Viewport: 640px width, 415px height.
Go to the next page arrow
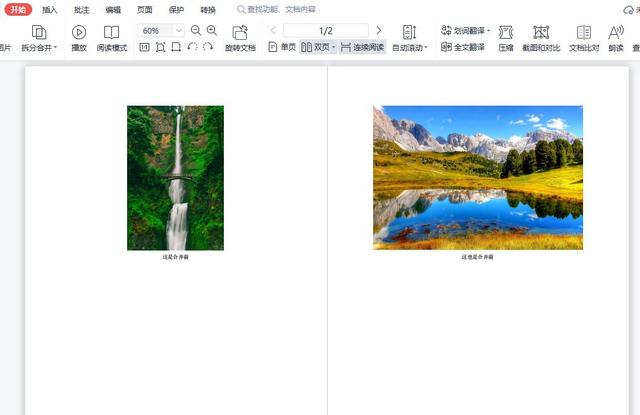click(x=379, y=30)
